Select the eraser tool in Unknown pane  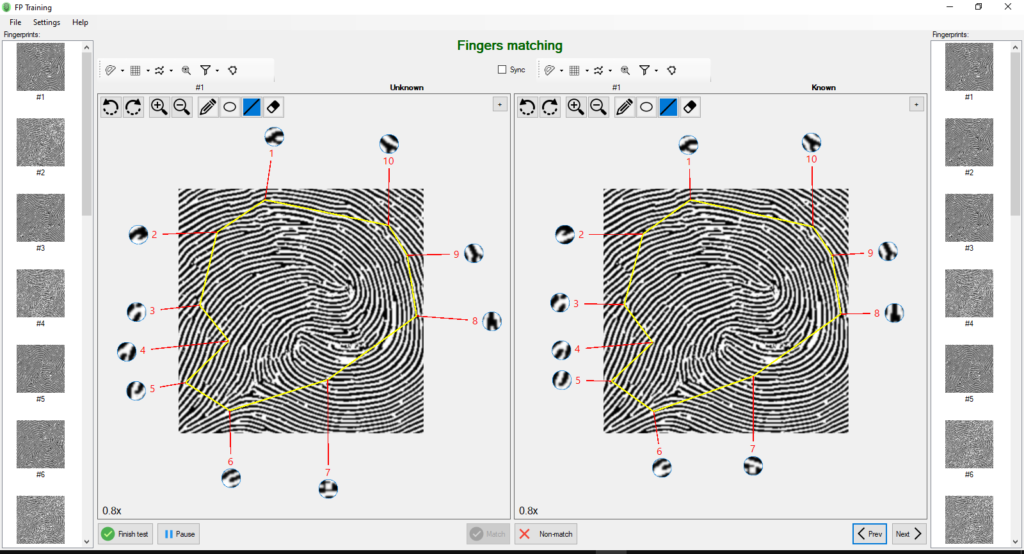[x=274, y=107]
